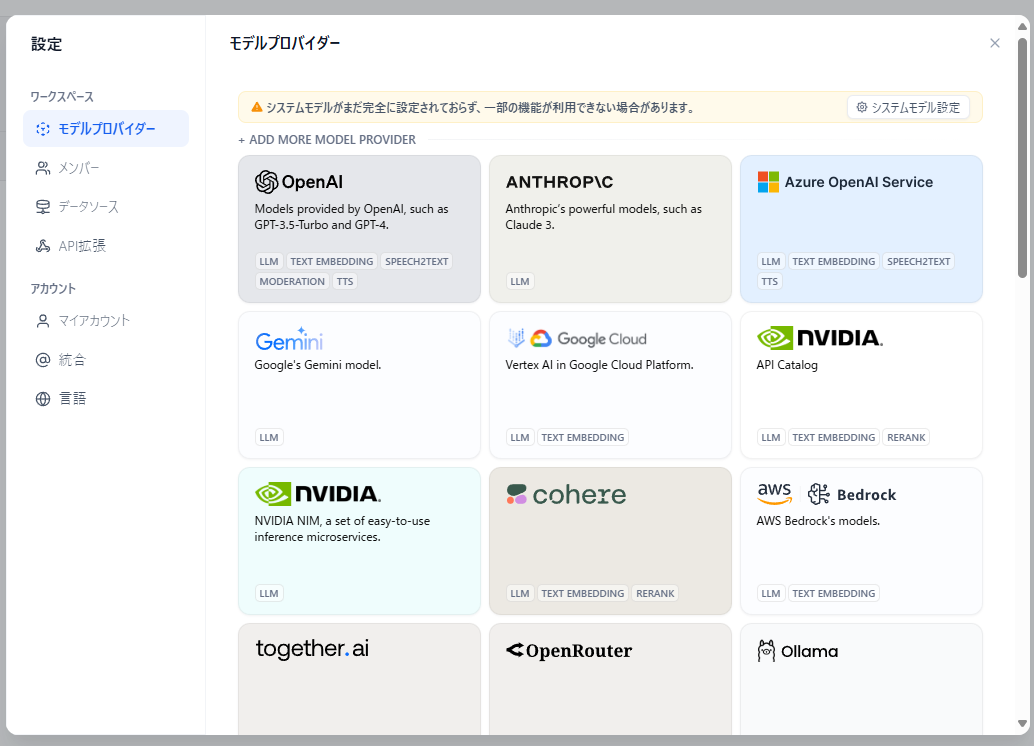Open the 言語 settings tab

[x=106, y=399]
